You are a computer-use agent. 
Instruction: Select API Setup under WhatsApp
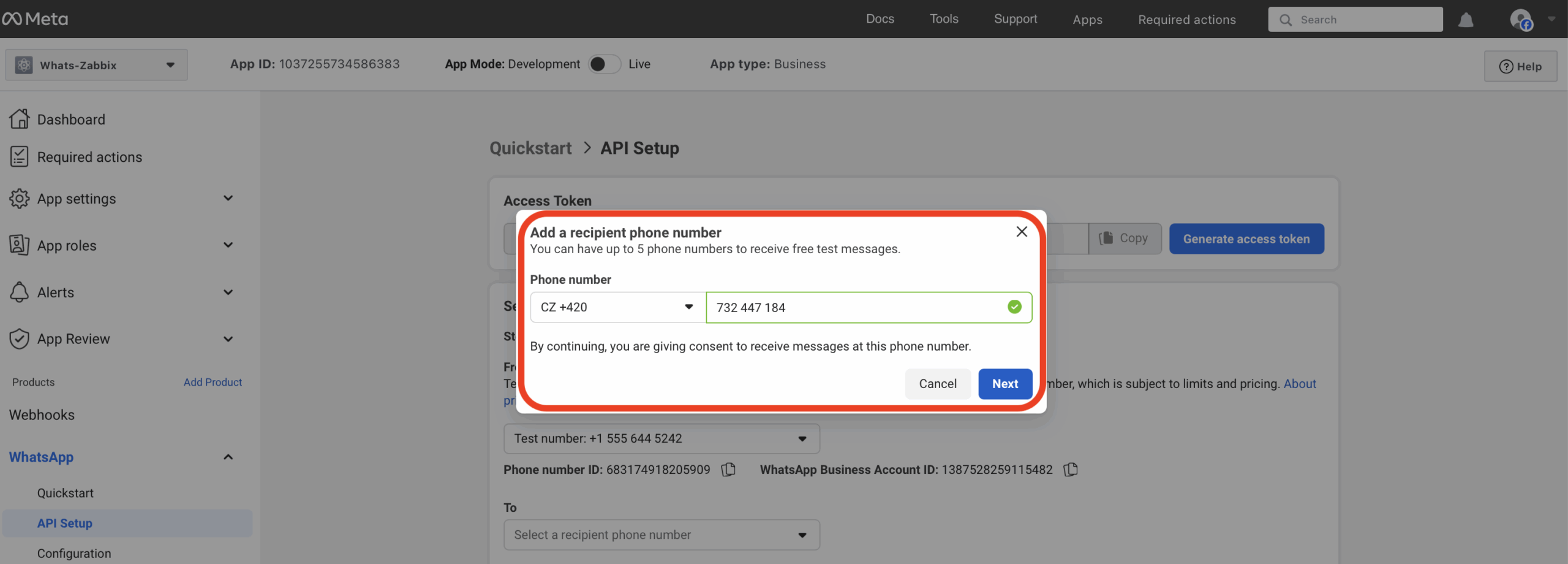point(127,524)
